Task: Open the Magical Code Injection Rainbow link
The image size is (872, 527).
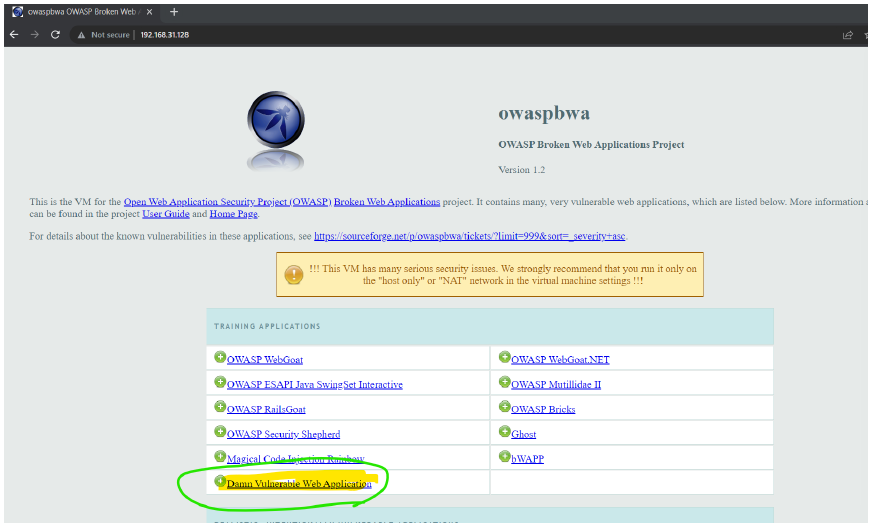Action: 296,459
